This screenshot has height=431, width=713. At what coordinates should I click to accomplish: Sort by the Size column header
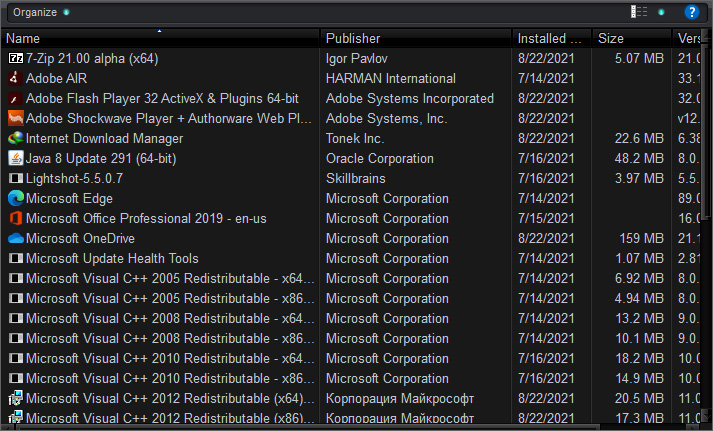click(632, 38)
